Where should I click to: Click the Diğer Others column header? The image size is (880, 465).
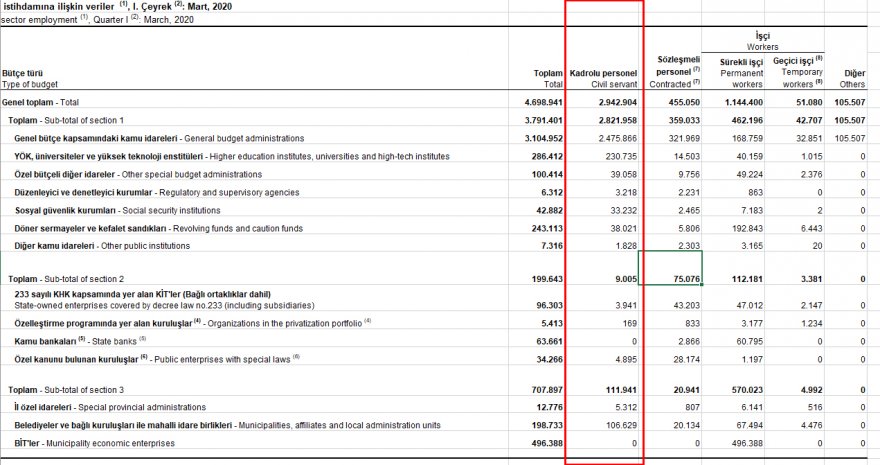click(853, 79)
